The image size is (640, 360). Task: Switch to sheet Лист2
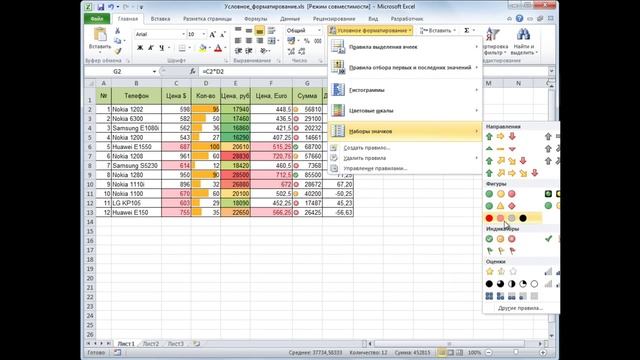coord(151,344)
